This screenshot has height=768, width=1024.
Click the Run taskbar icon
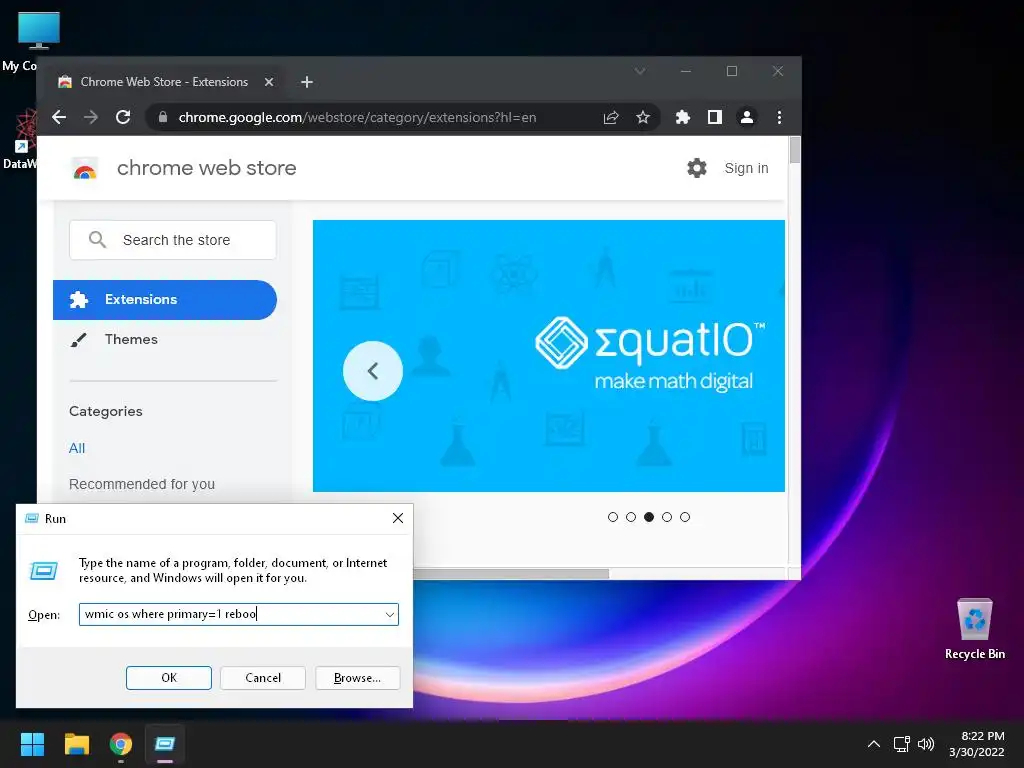coord(165,744)
